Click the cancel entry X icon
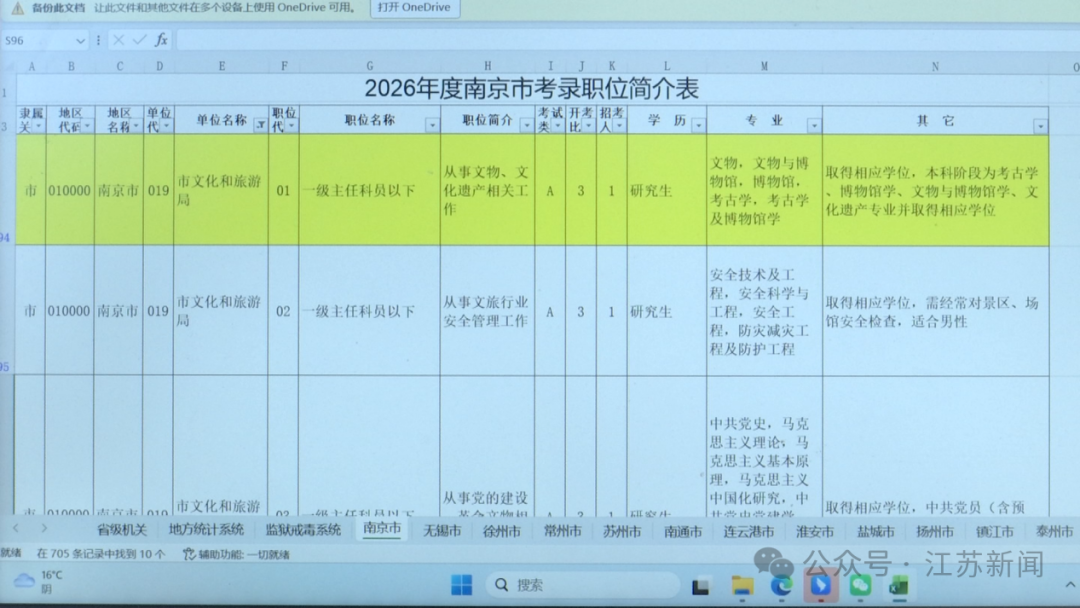 [x=119, y=40]
